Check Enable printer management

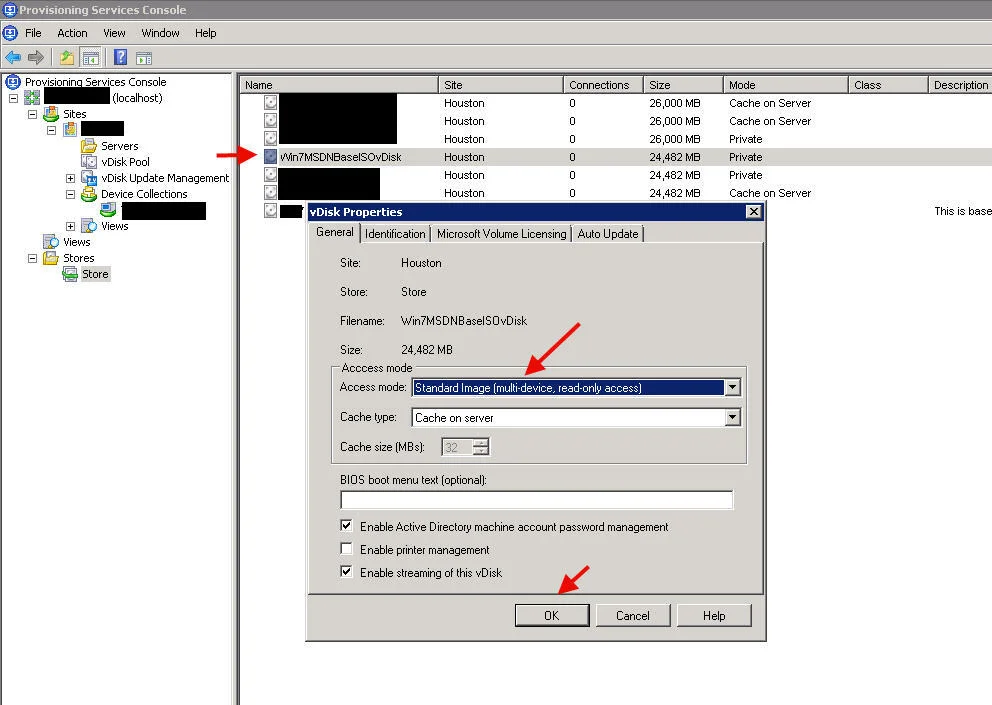346,549
